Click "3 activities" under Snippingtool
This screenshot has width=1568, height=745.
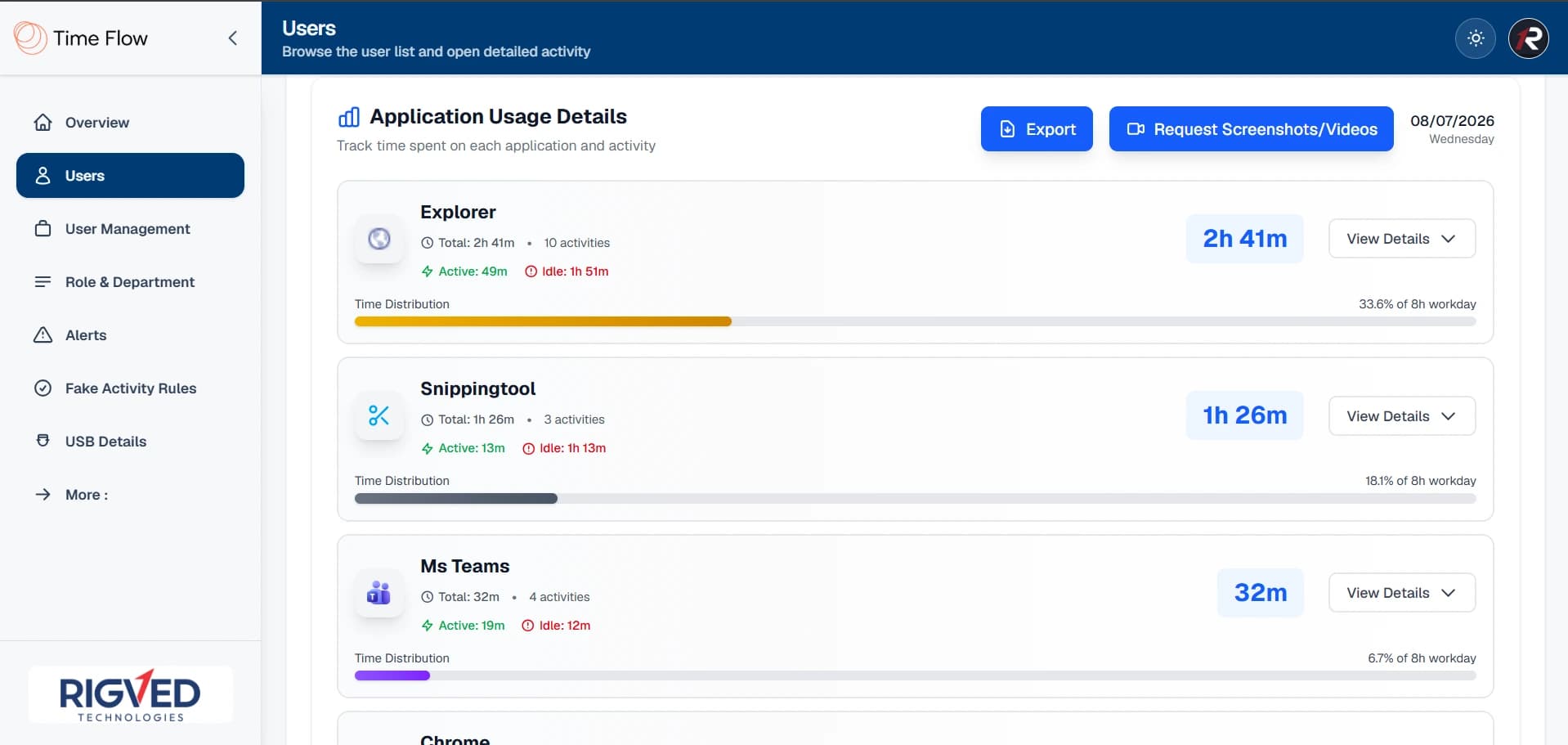coord(575,420)
